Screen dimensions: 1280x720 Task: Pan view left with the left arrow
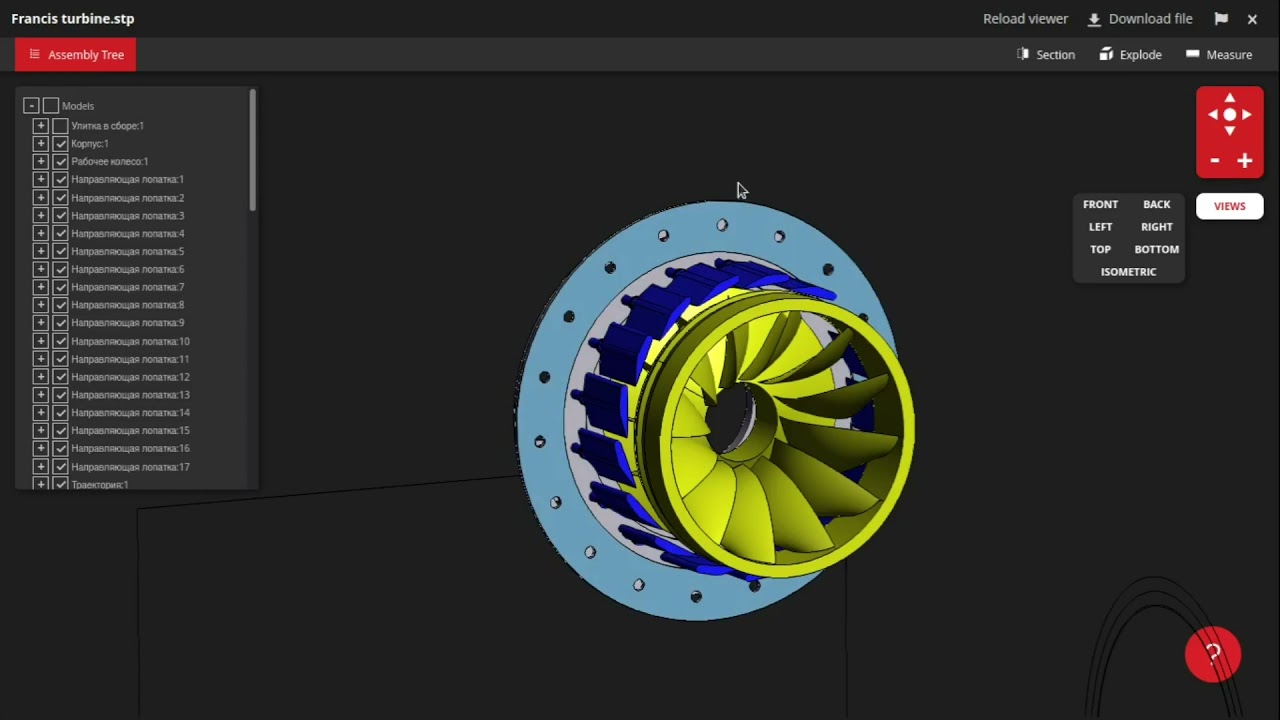coord(1213,115)
